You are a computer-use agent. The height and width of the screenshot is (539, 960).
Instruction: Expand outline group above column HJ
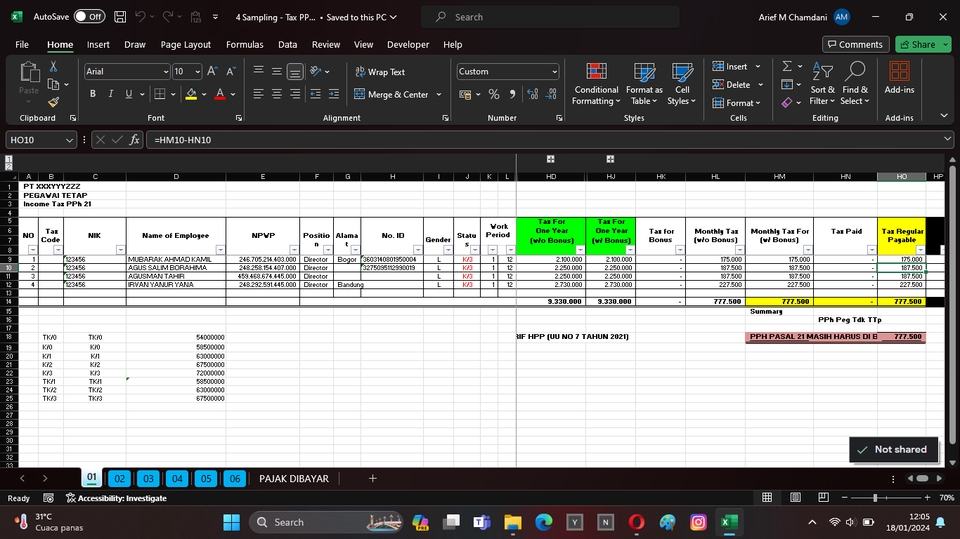pos(610,159)
